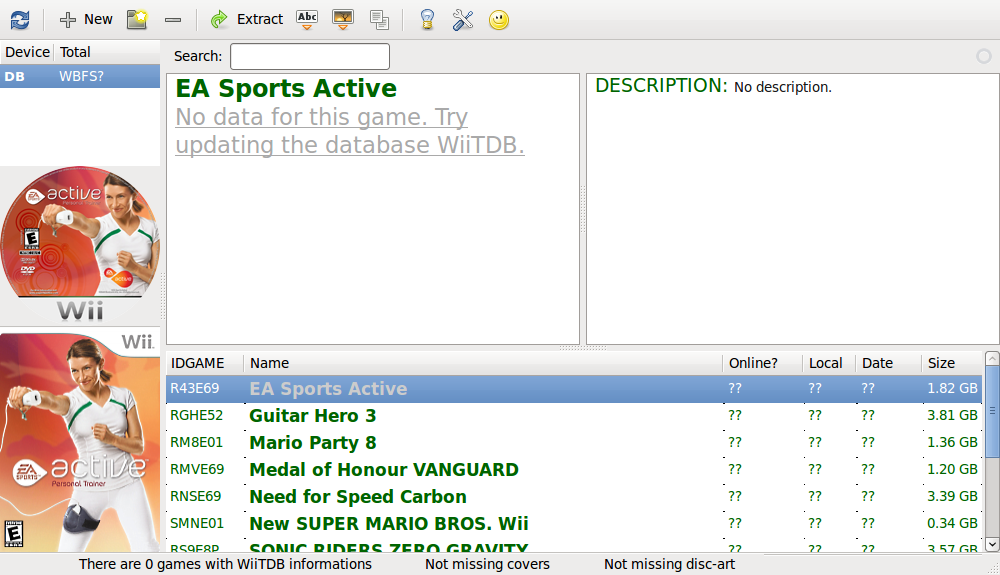Viewport: 1000px width, 575px height.
Task: Sort by IDGAME column header
Action: pyautogui.click(x=205, y=363)
